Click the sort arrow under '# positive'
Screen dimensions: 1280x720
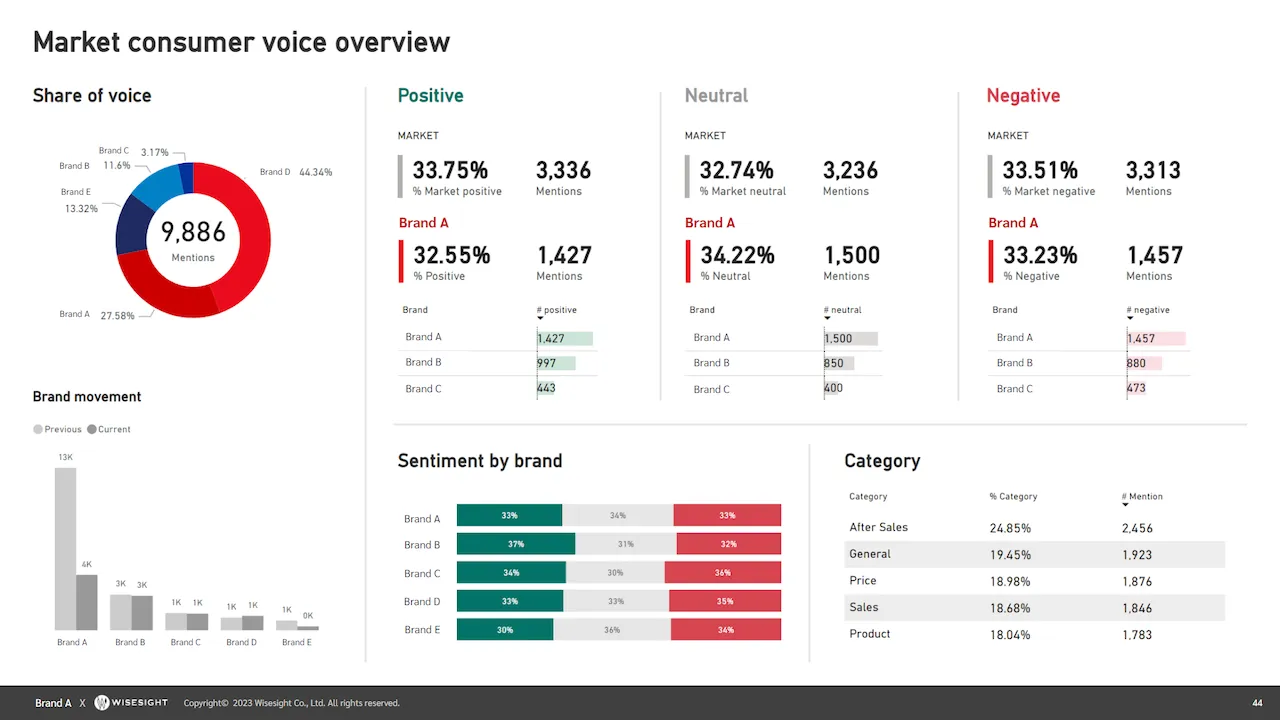[540, 319]
